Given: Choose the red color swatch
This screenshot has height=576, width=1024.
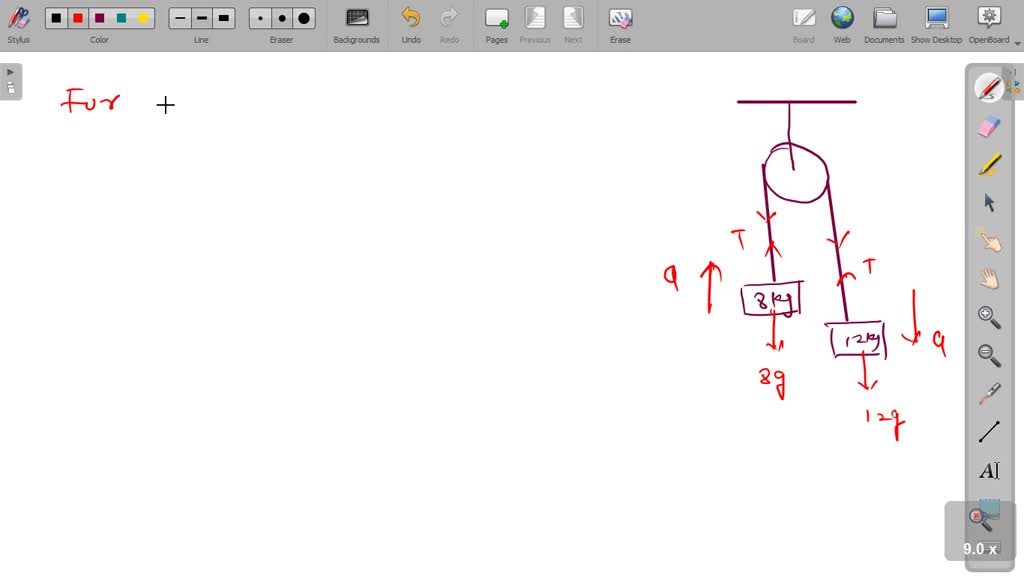Looking at the screenshot, I should coord(78,18).
